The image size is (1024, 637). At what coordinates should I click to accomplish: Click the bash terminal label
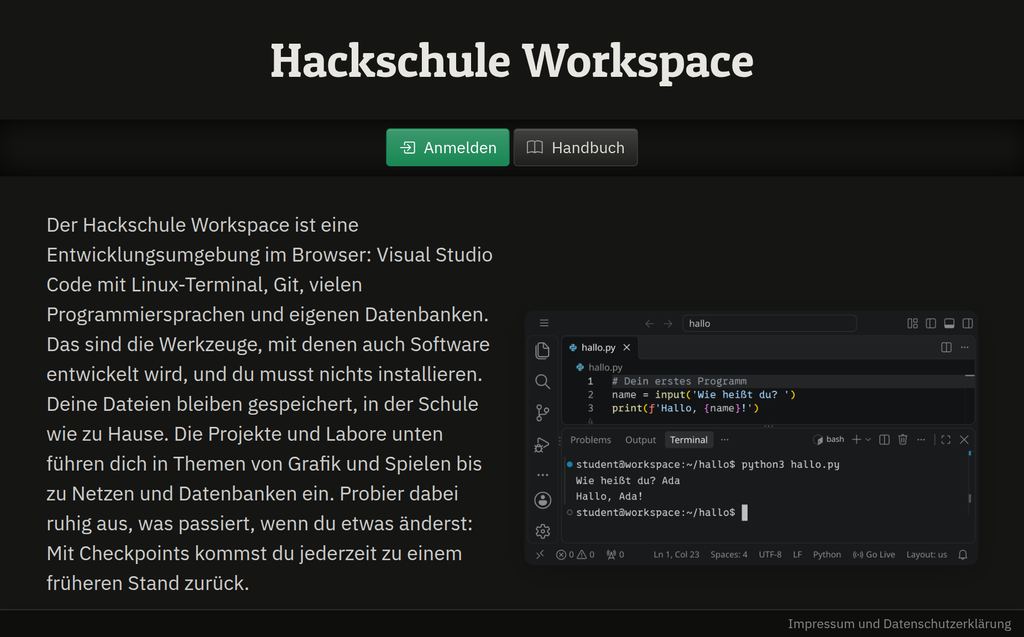coord(829,440)
